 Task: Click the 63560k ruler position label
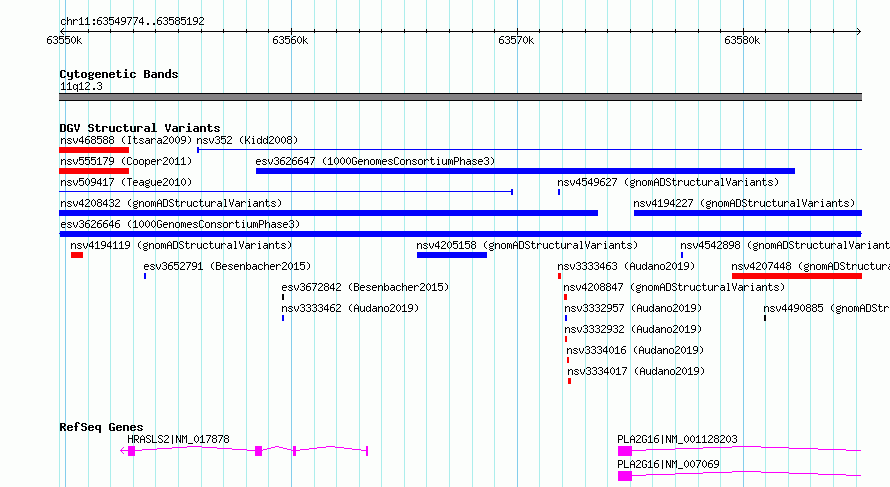(290, 40)
